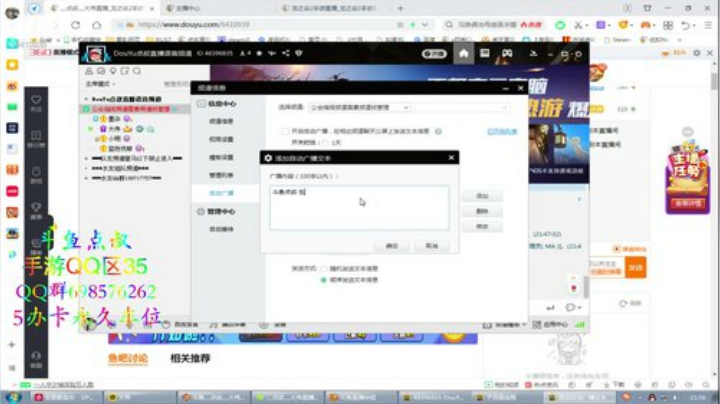
Task: Open the window panel icon beside the home icon
Action: click(484, 53)
